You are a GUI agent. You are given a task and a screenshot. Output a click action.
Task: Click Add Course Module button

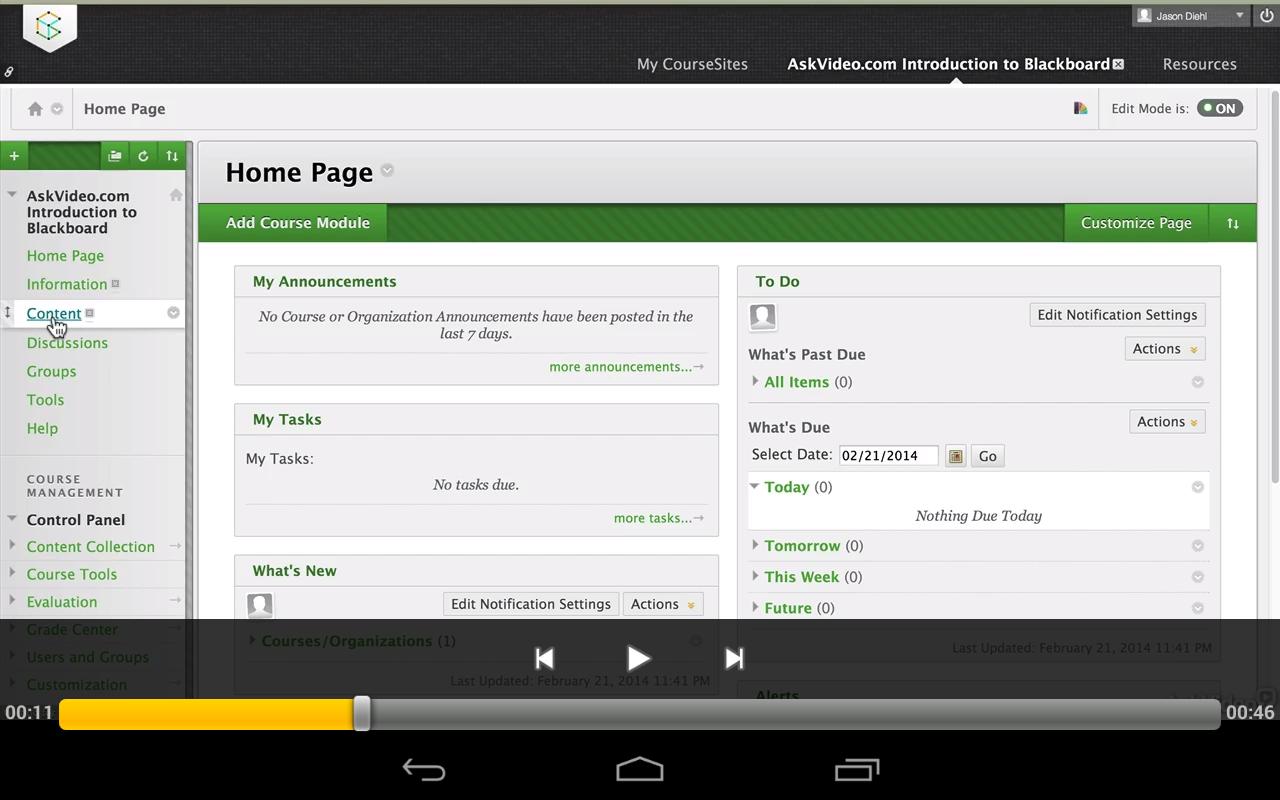[x=298, y=223]
